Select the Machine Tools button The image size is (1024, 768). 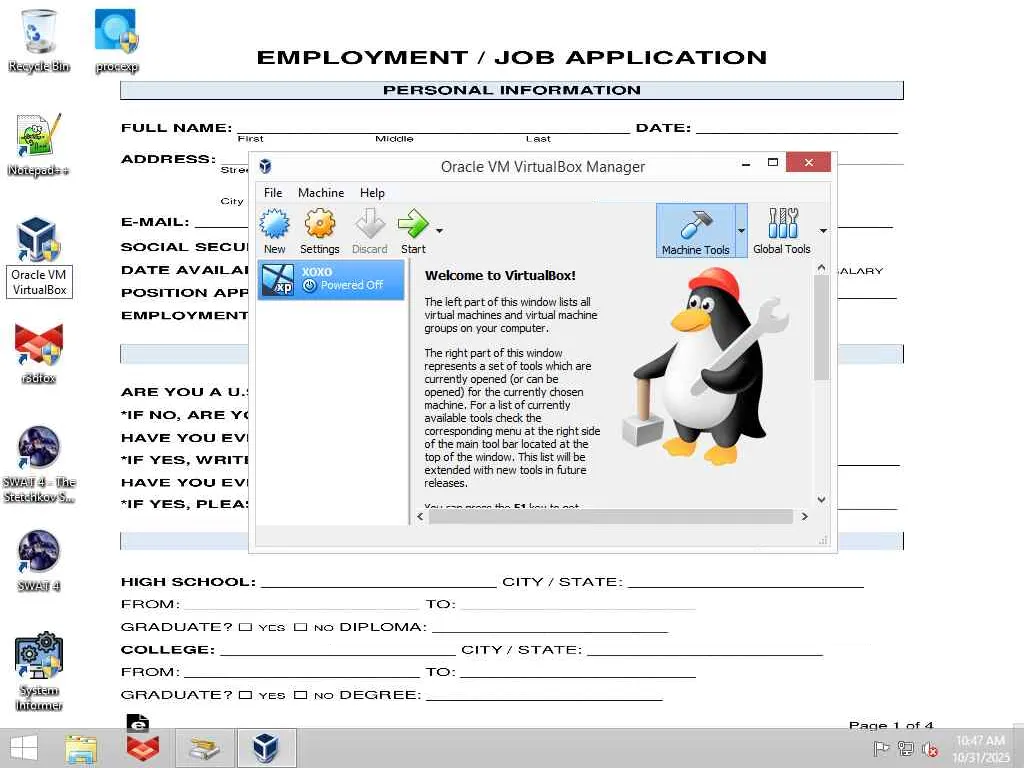pyautogui.click(x=696, y=231)
